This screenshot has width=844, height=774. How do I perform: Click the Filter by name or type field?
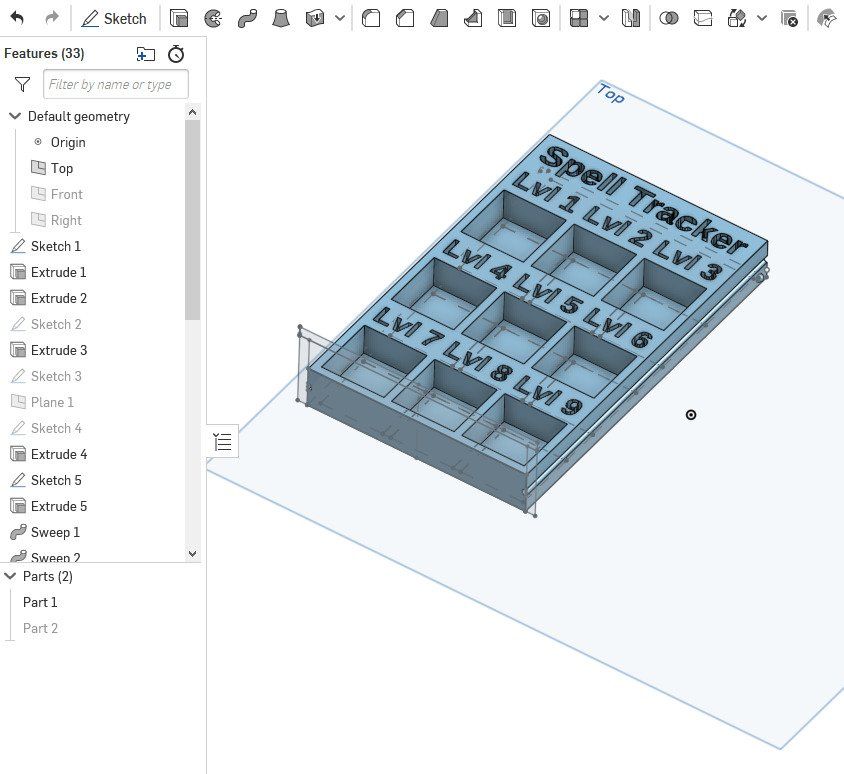tap(115, 85)
